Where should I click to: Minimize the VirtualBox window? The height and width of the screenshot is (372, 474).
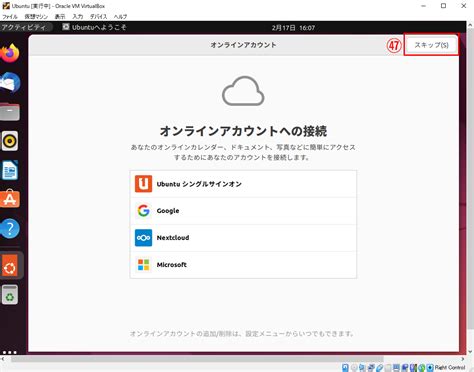tap(423, 6)
